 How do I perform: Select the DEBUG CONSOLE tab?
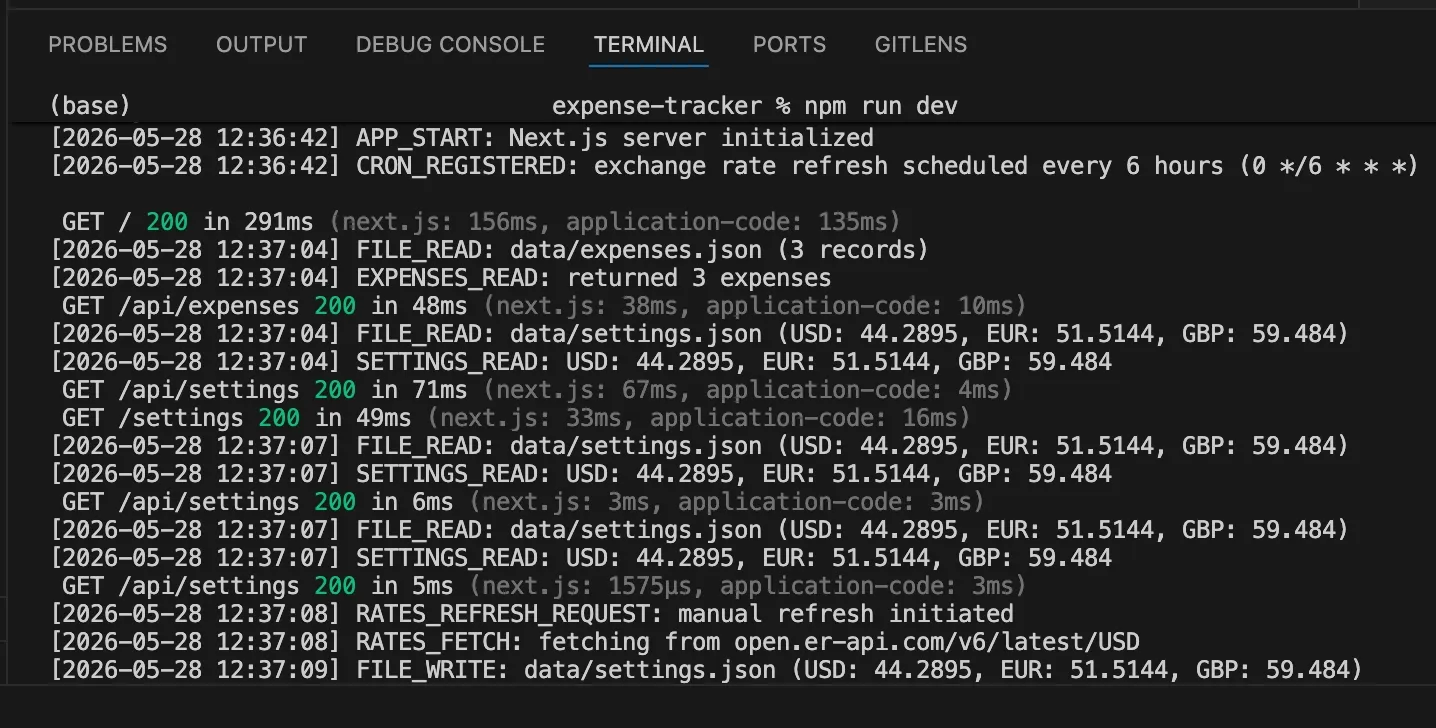coord(450,44)
